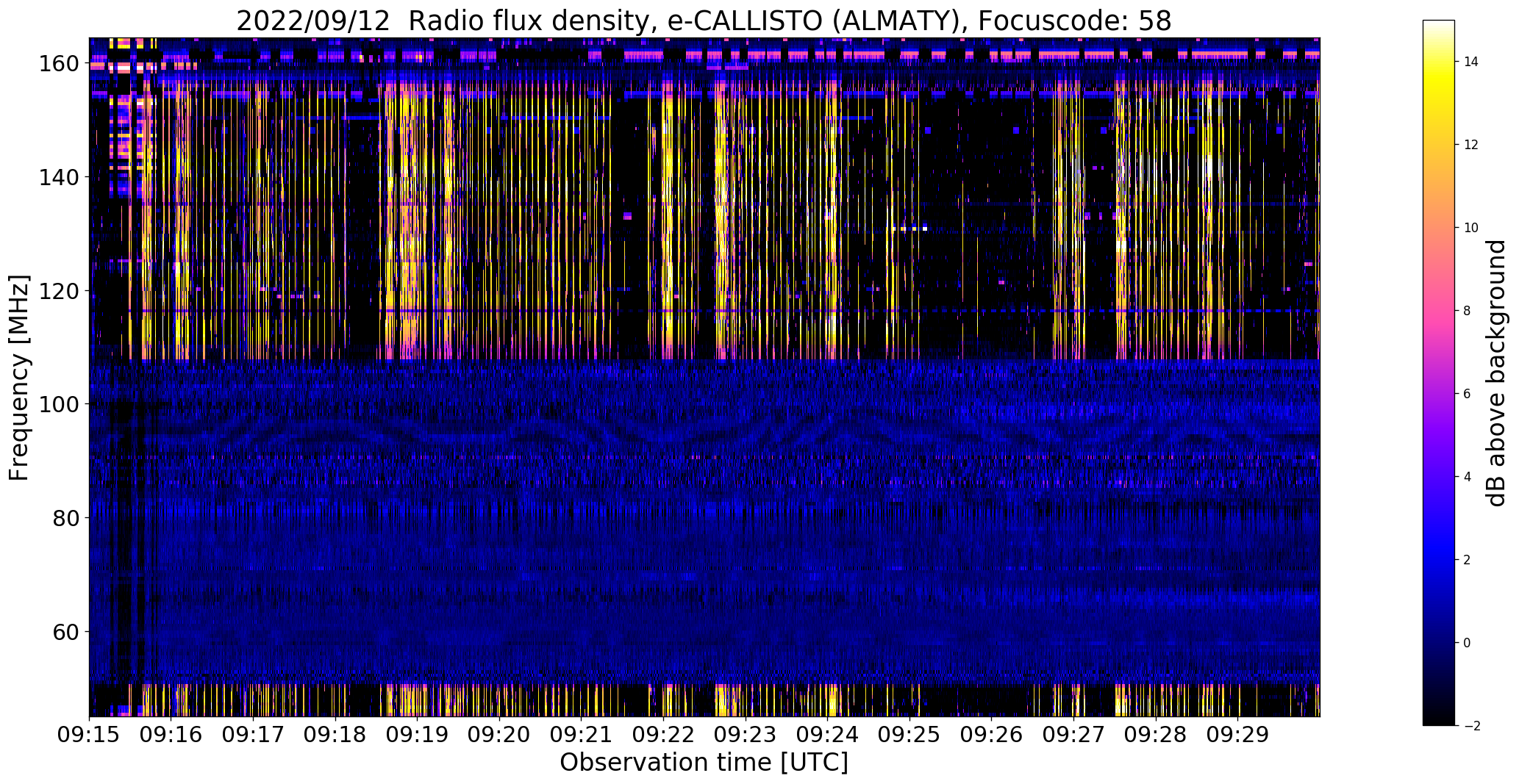The height and width of the screenshot is (784, 1519).
Task: Click the 09:26 time tick label
Action: coord(992,734)
